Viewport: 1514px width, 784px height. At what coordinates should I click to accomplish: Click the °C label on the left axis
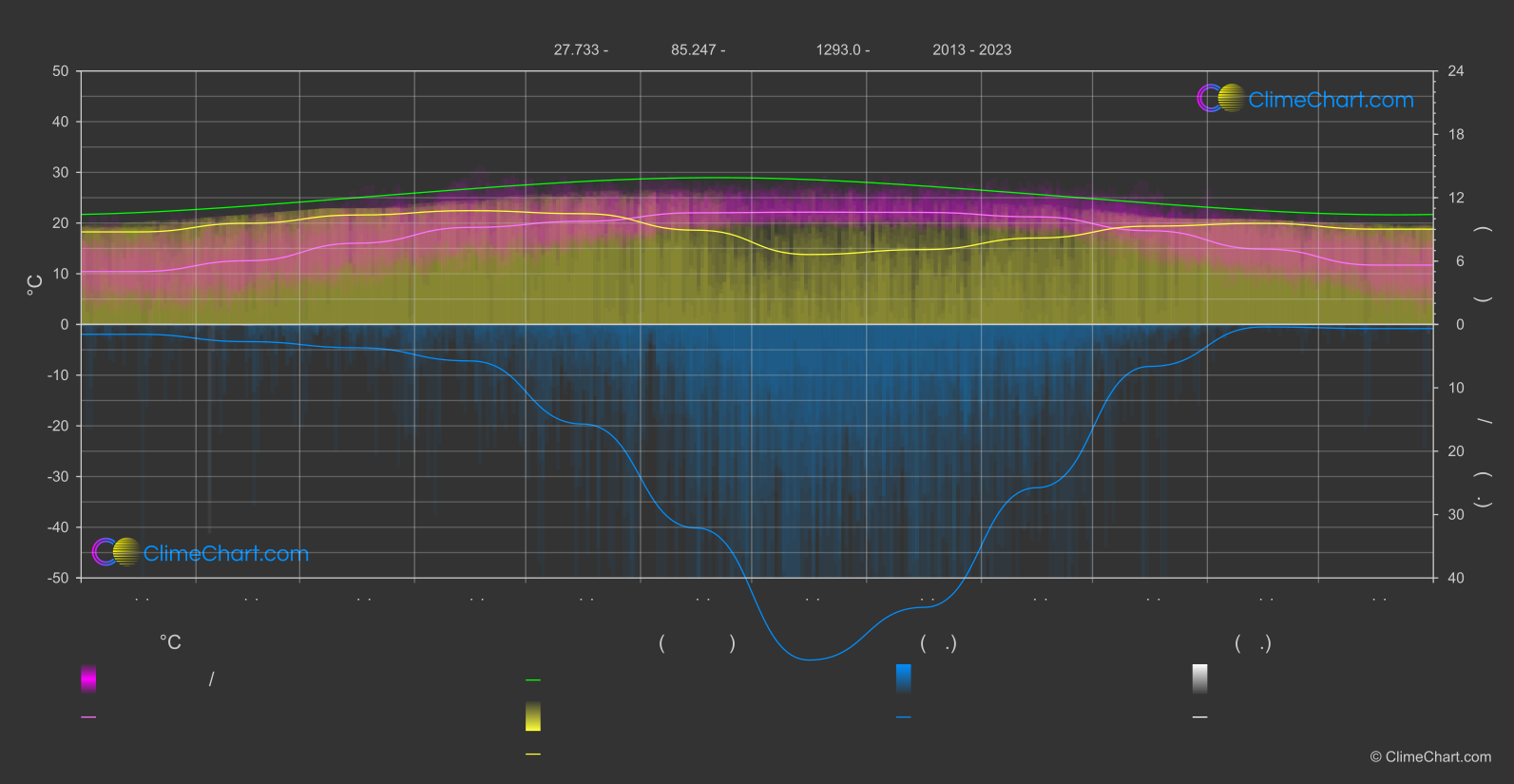pyautogui.click(x=34, y=285)
